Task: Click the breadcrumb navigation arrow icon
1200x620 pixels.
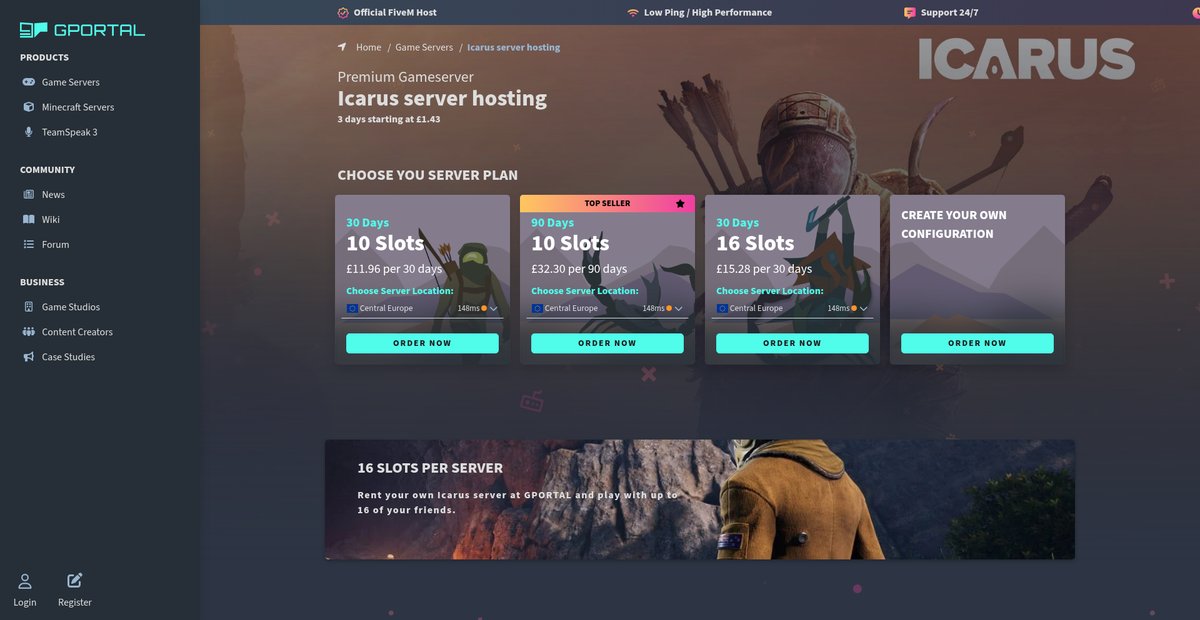Action: pos(342,47)
